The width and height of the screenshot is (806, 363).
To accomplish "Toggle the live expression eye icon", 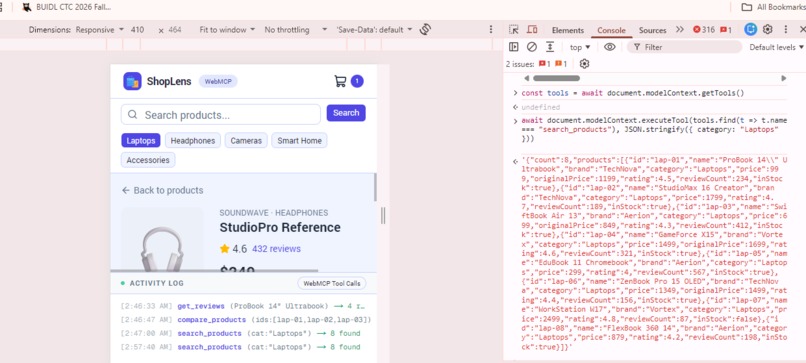I will click(x=610, y=47).
